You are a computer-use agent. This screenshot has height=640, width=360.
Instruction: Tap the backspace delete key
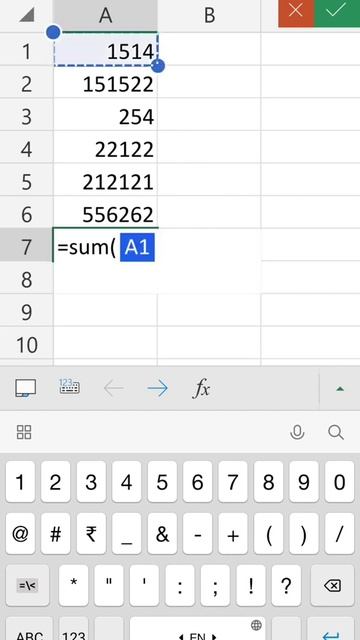(x=332, y=585)
